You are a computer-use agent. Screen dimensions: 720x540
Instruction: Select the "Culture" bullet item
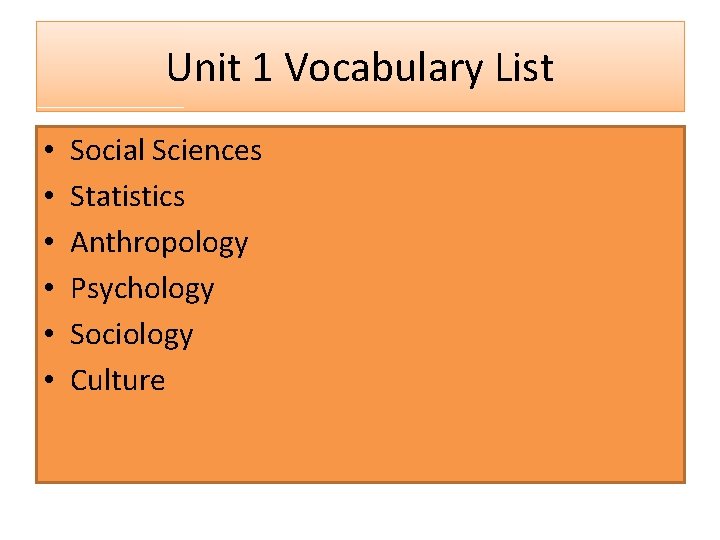coord(117,381)
